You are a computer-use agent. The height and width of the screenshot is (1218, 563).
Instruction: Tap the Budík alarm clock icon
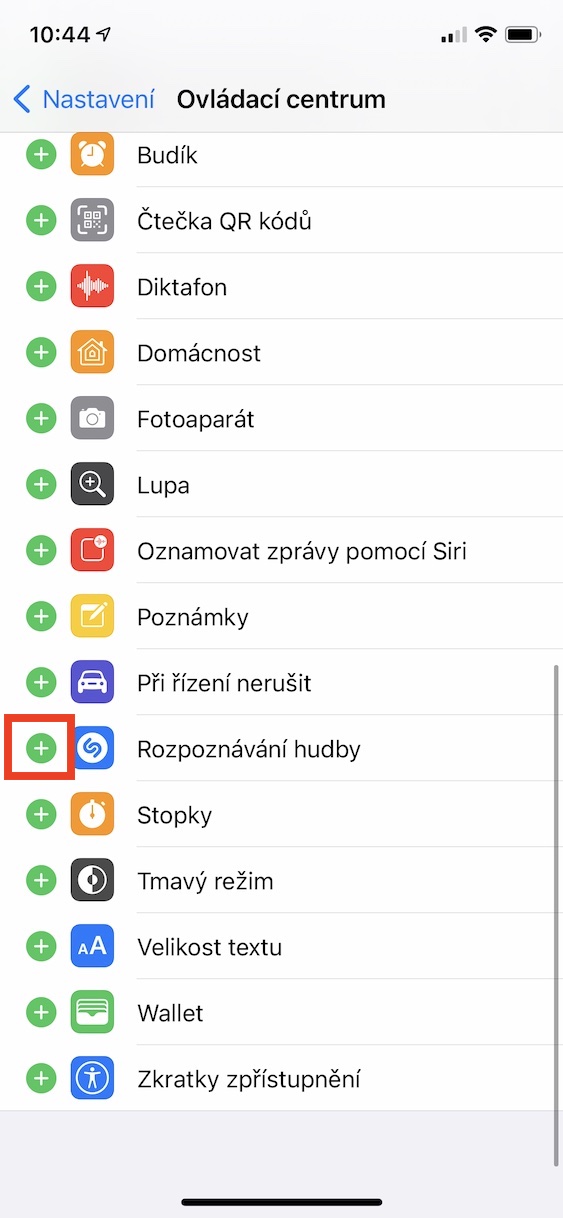coord(92,155)
